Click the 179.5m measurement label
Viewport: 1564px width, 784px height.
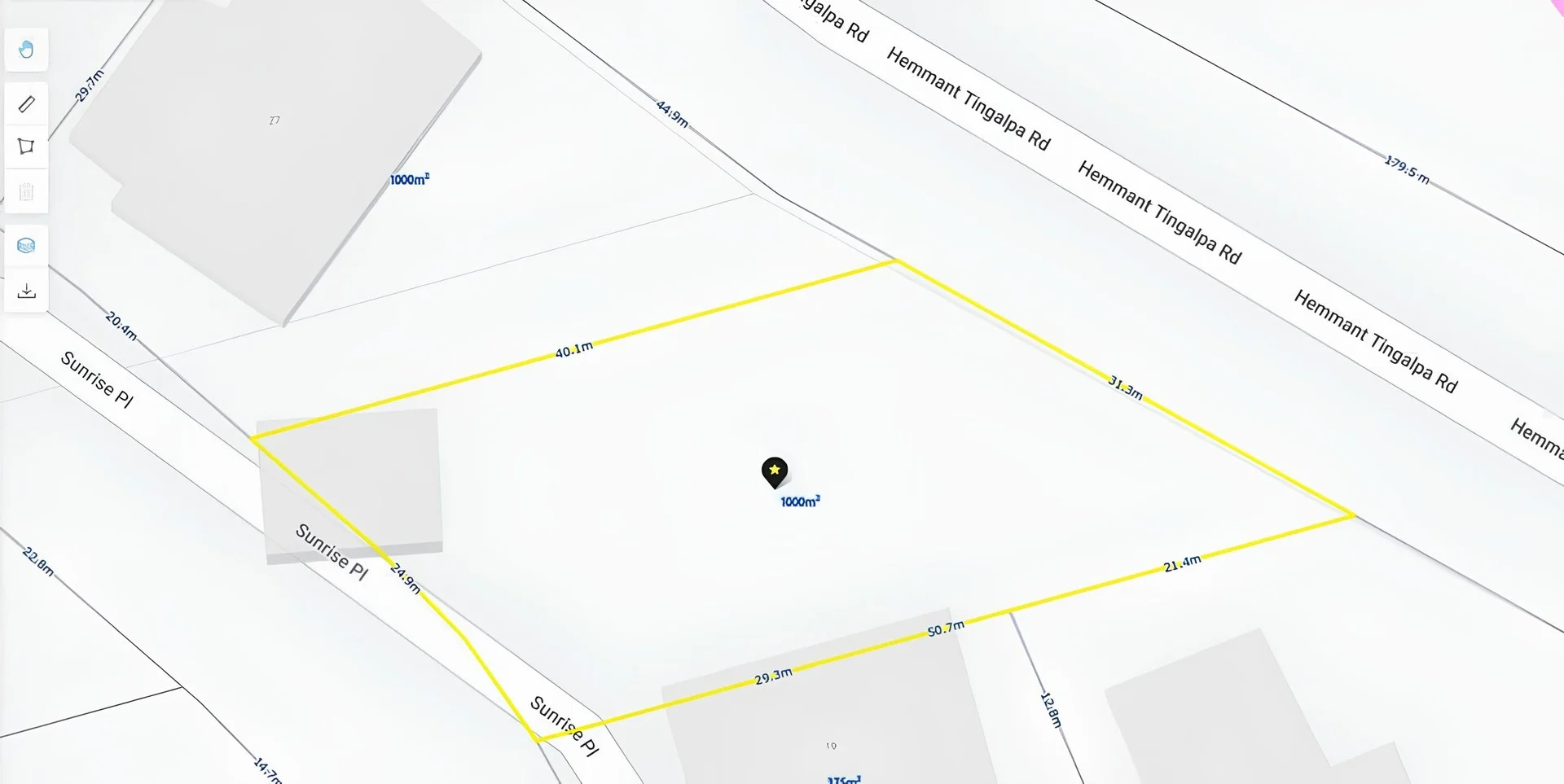click(x=1407, y=169)
